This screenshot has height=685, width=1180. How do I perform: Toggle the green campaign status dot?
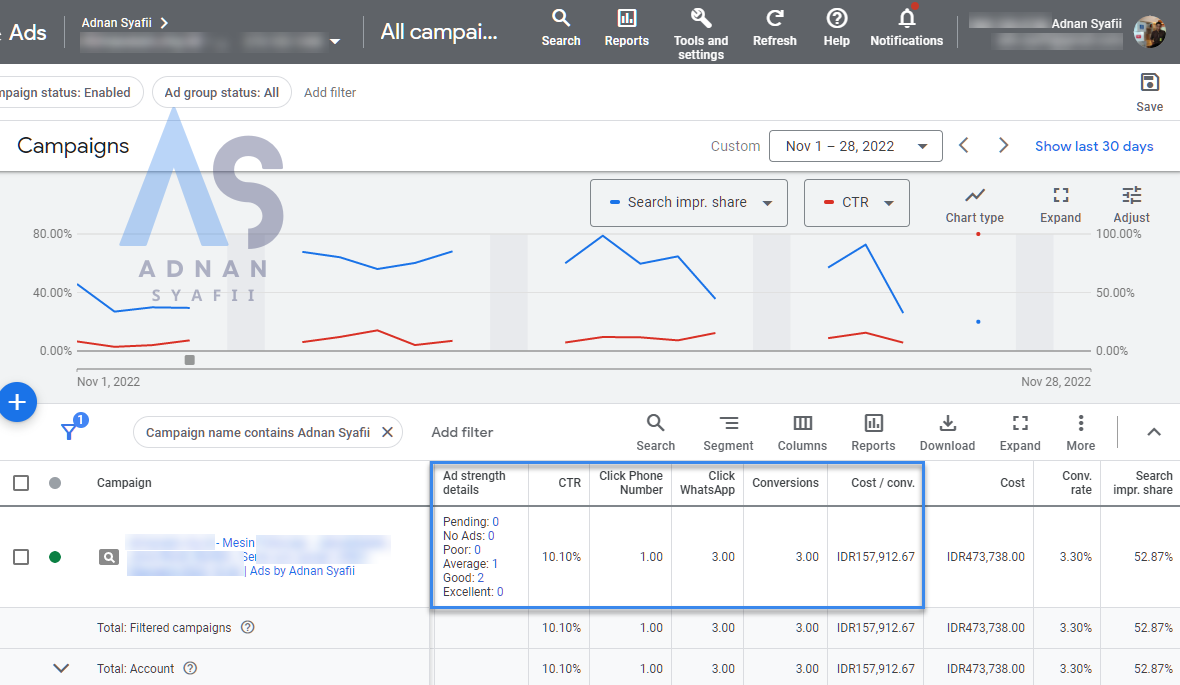pyautogui.click(x=55, y=557)
